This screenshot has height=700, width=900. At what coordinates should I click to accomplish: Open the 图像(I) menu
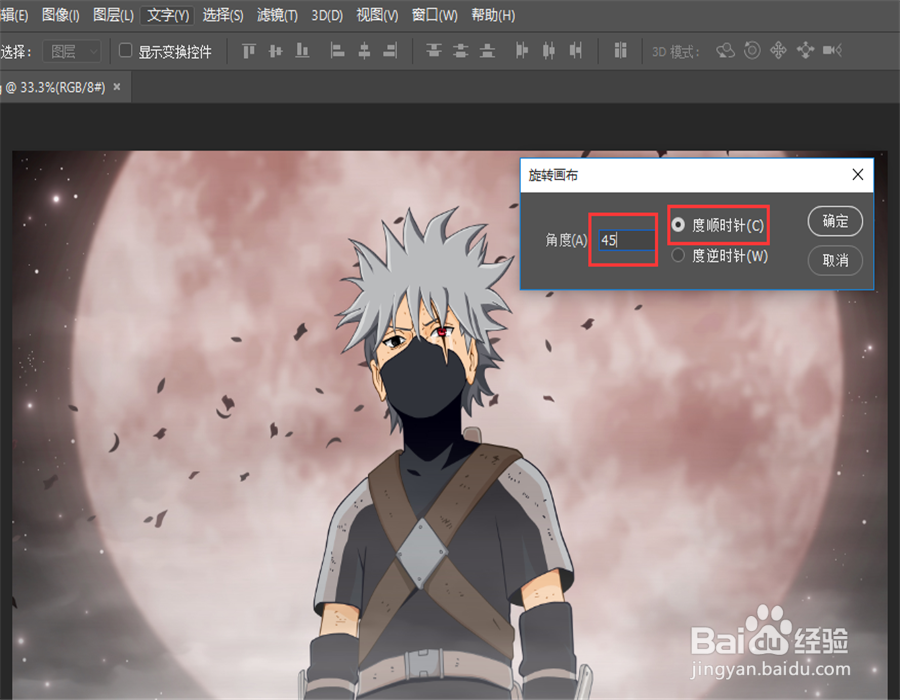tap(60, 15)
